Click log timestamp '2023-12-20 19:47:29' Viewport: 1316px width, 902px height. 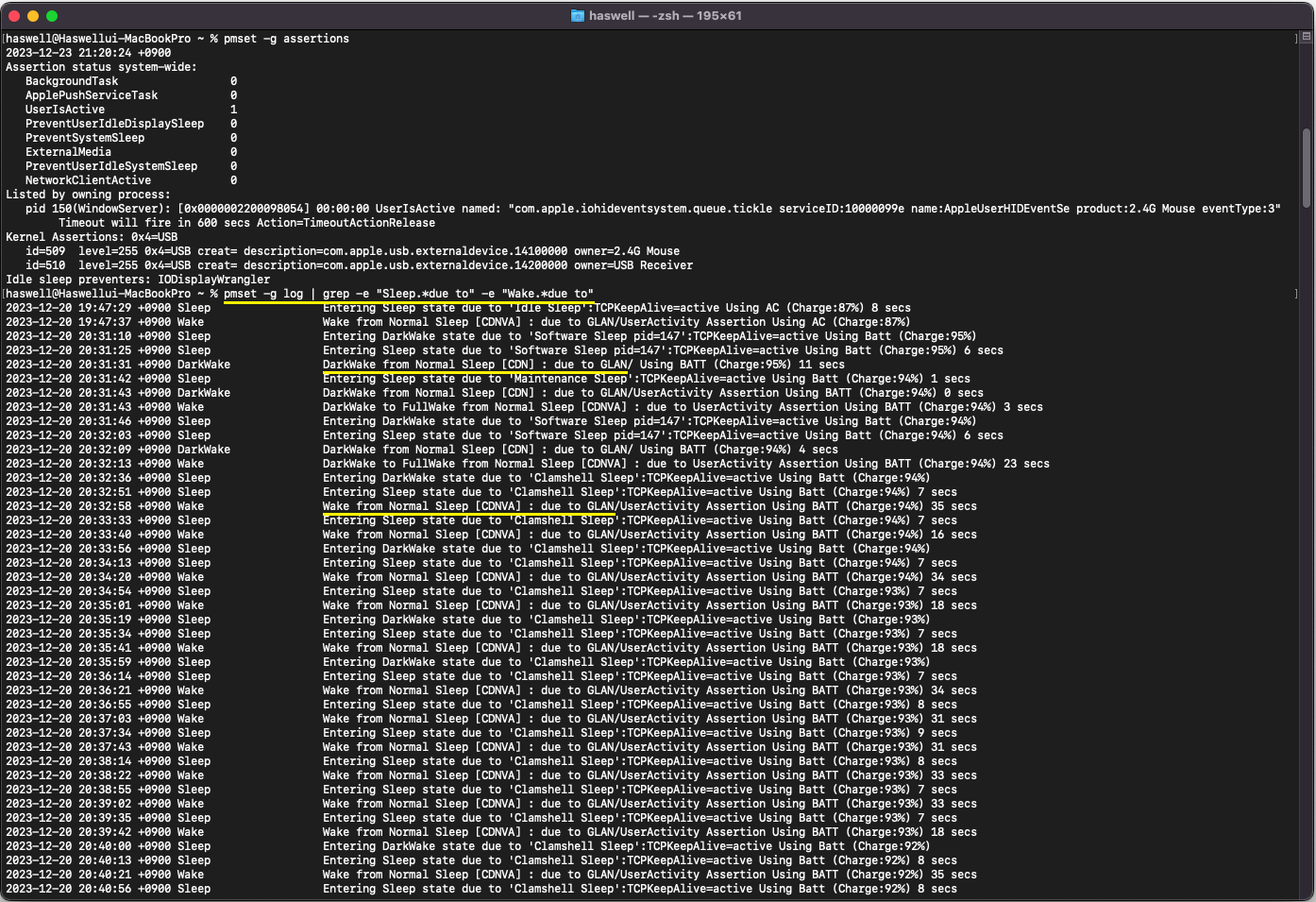(x=69, y=308)
